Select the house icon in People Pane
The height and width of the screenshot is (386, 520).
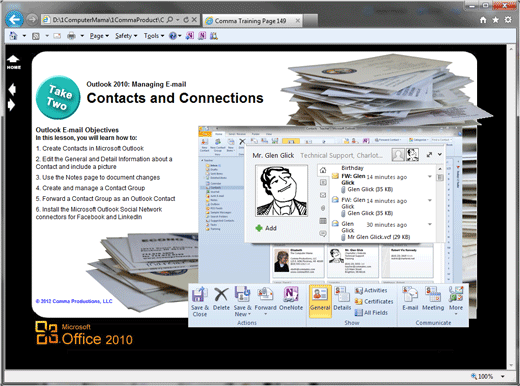(x=323, y=170)
